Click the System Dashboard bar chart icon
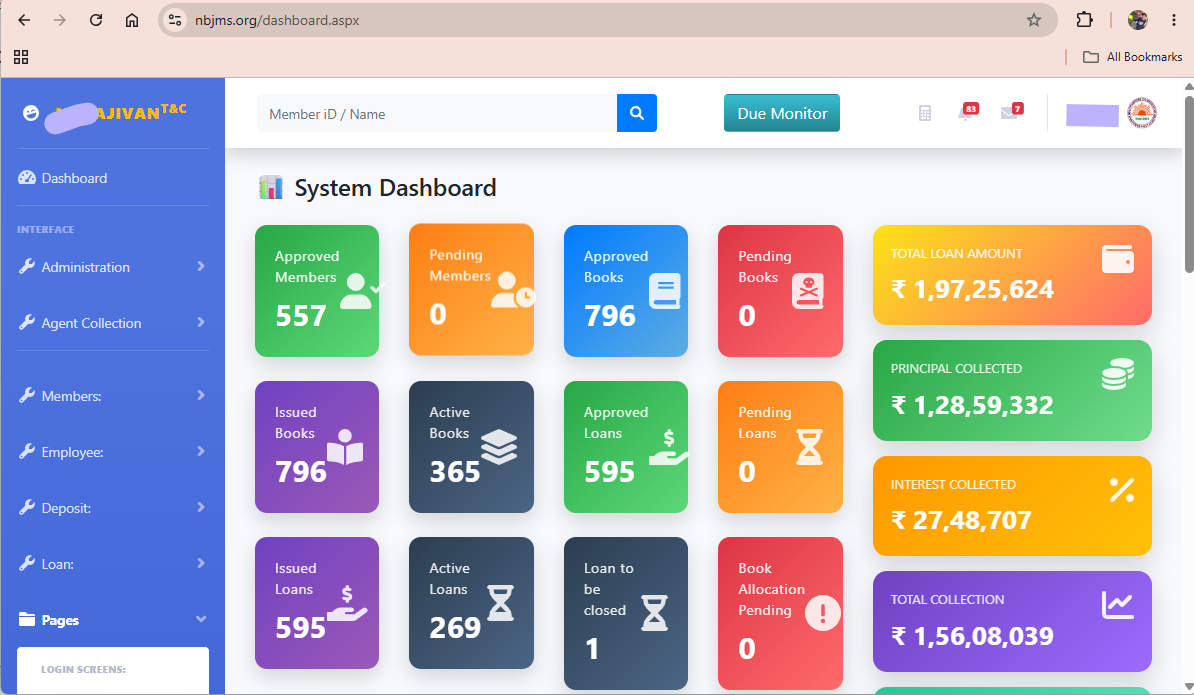 [x=270, y=187]
